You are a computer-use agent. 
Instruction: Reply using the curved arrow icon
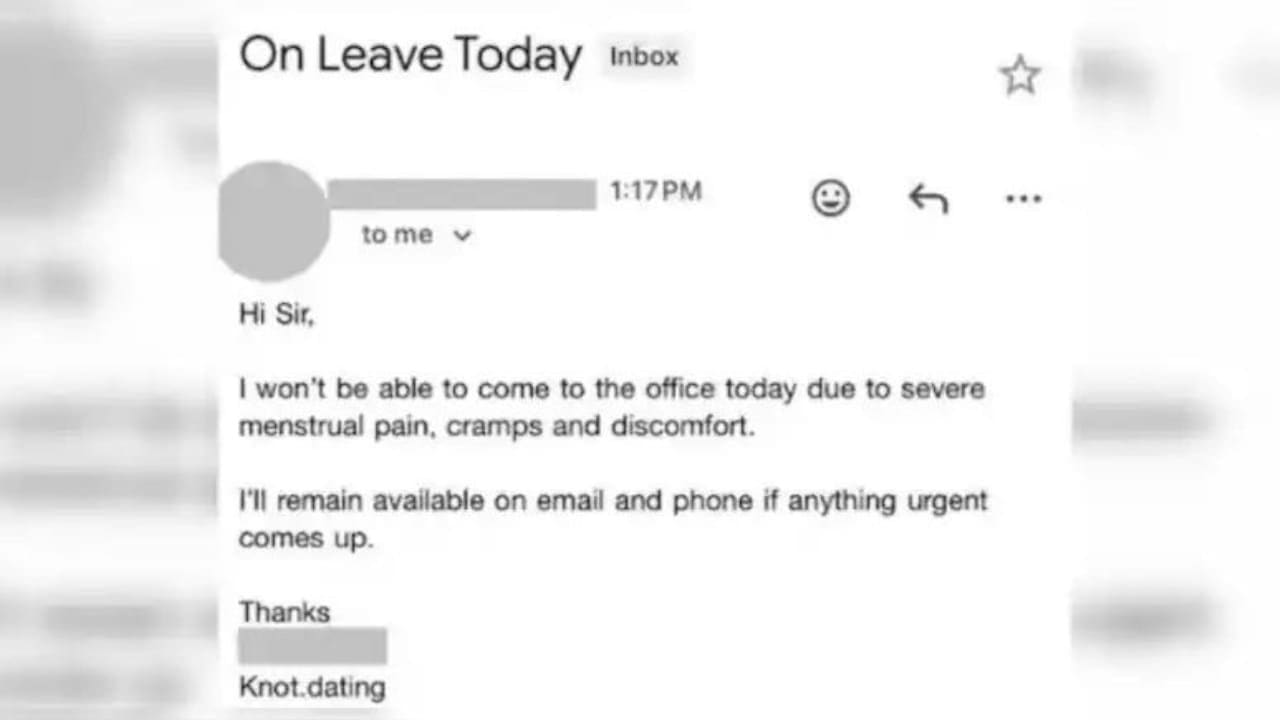(x=928, y=198)
